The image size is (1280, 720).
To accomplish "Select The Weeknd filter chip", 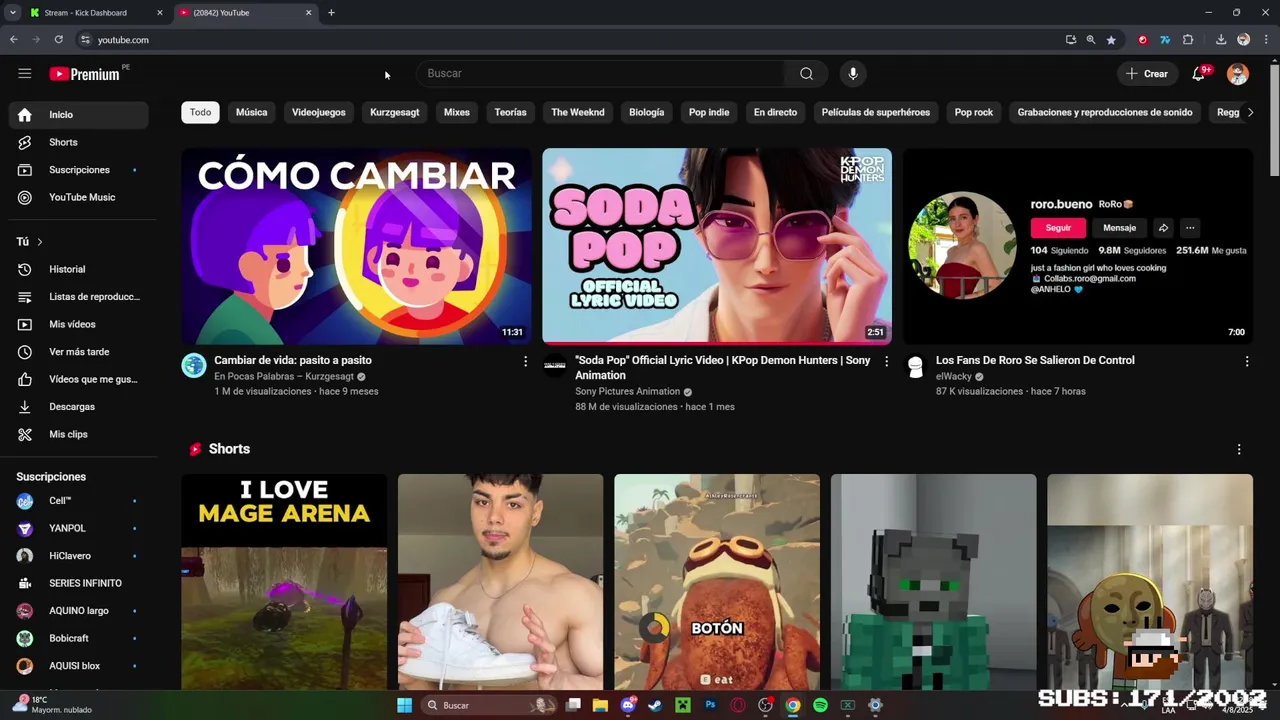I will click(x=578, y=113).
